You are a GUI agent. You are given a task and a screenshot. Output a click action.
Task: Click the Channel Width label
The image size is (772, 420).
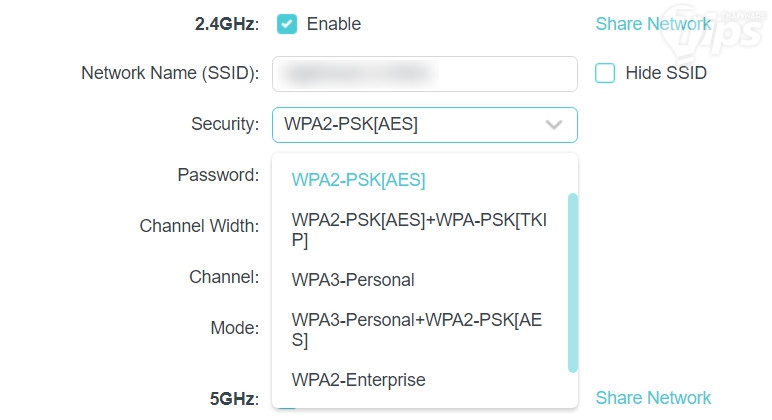click(x=199, y=226)
